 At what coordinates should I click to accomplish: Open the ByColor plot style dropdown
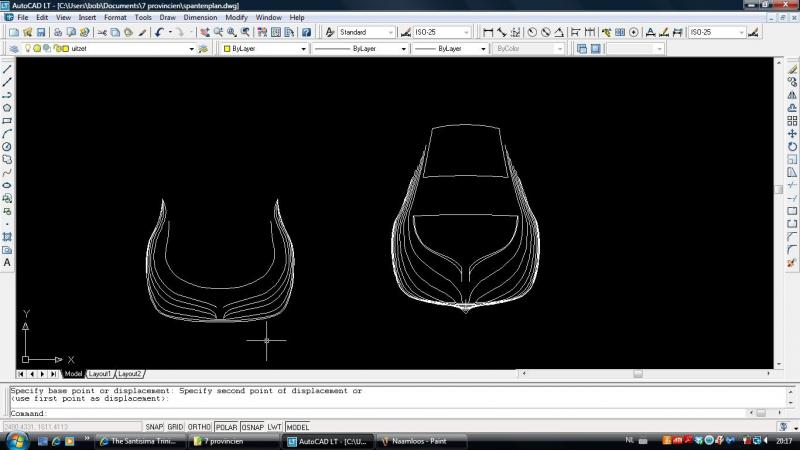point(559,49)
